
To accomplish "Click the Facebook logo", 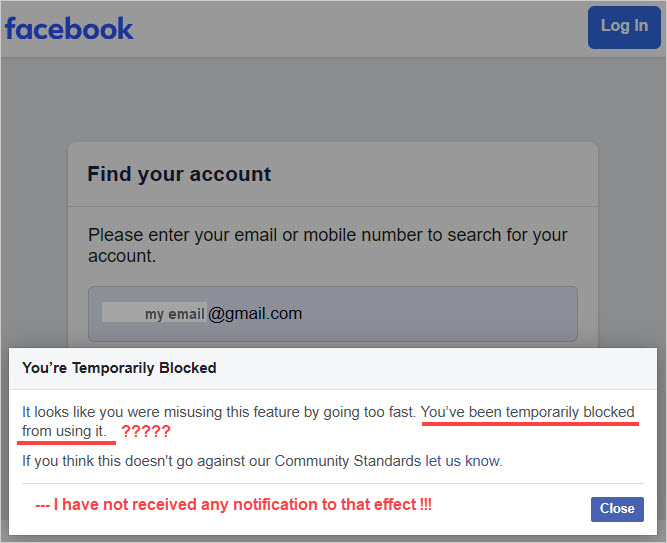I will click(69, 28).
